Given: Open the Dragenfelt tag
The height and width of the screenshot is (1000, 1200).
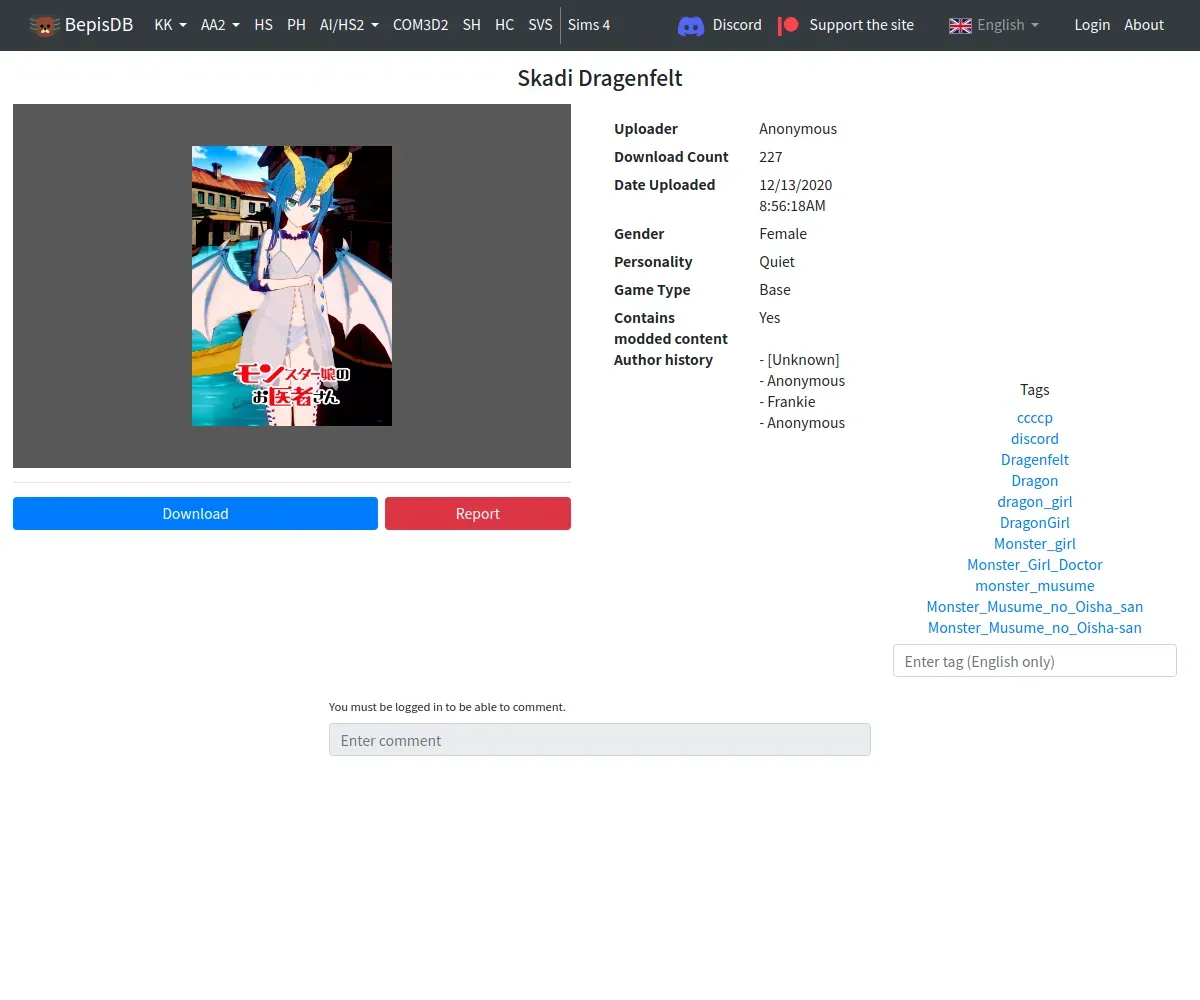Looking at the screenshot, I should [1035, 460].
